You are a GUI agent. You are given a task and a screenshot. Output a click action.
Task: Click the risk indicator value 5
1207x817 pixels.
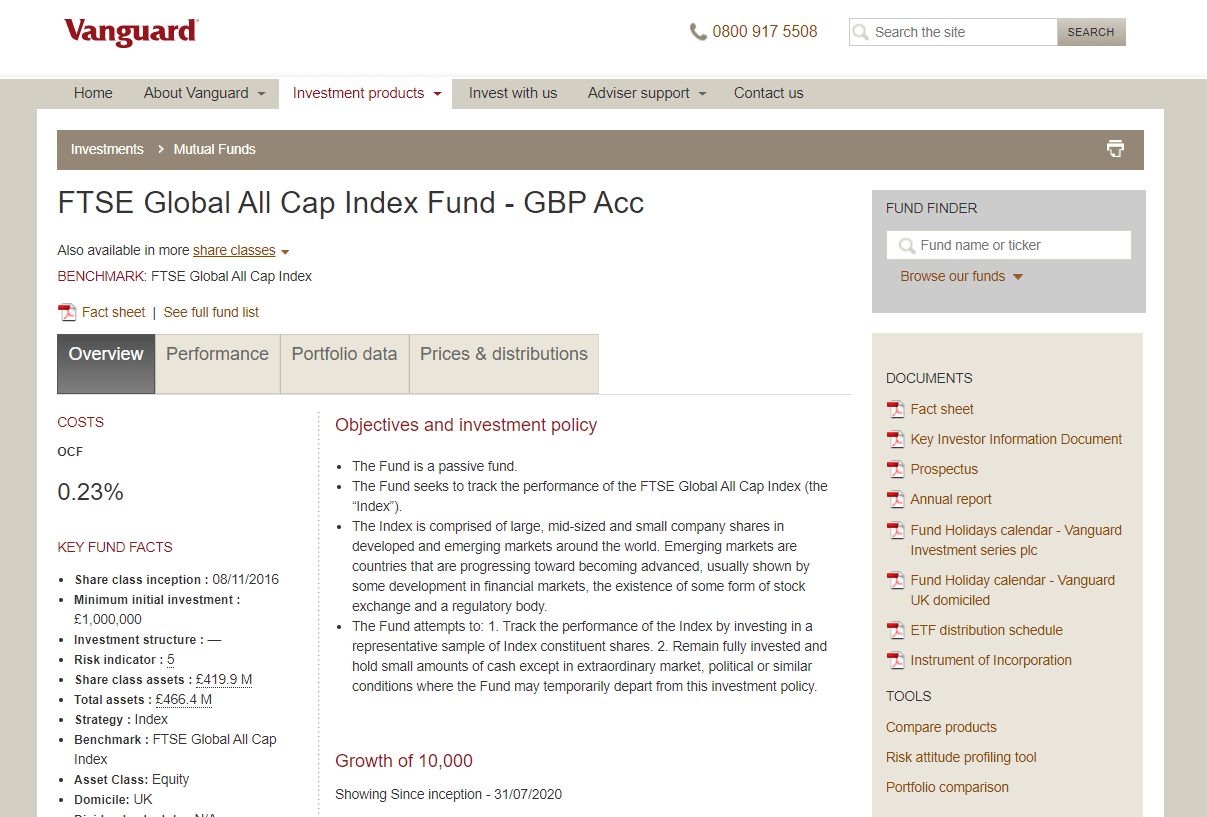(171, 660)
